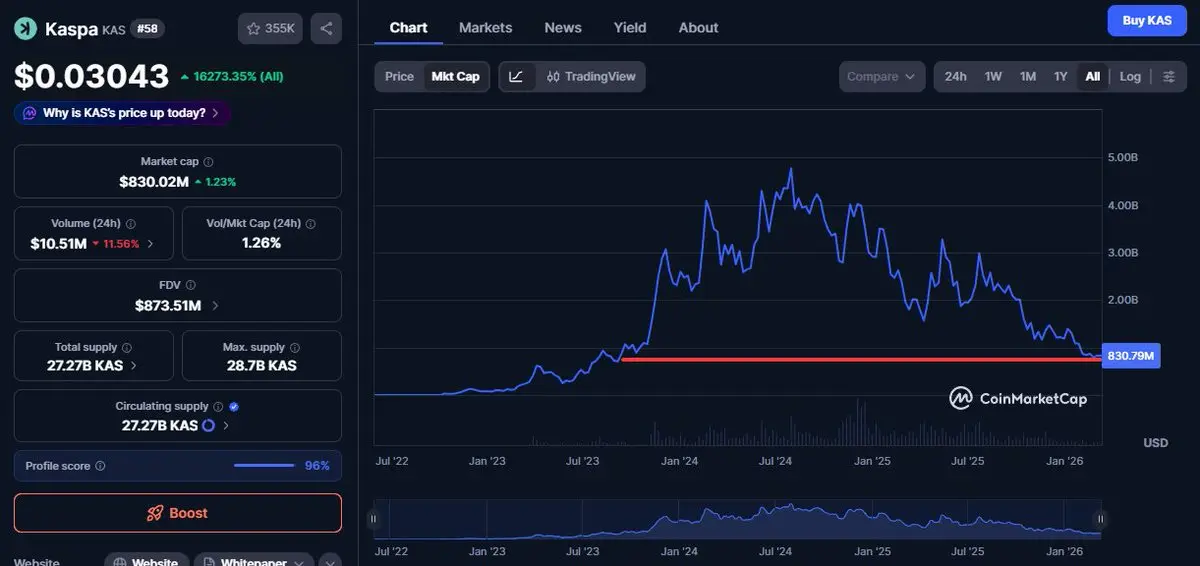Open the Markets tab

tap(485, 27)
